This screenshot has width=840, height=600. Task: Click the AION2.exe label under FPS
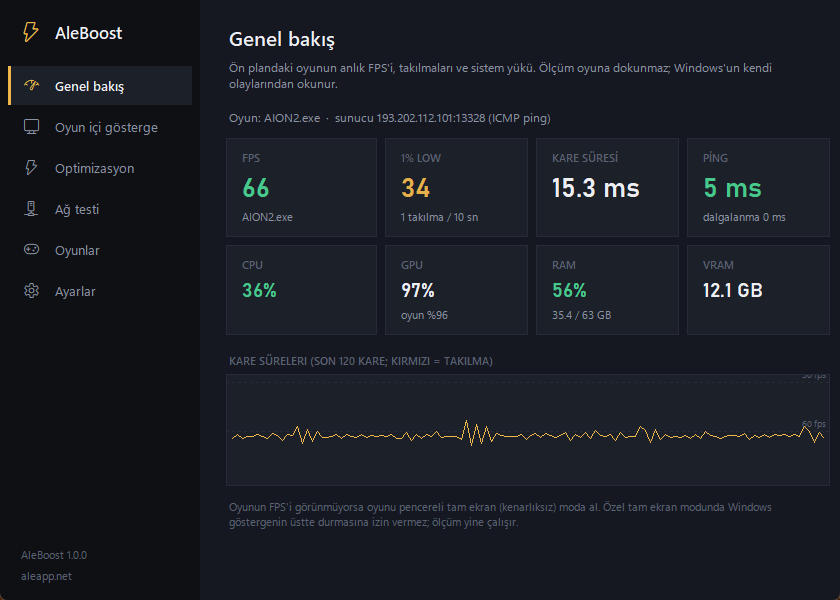(267, 217)
